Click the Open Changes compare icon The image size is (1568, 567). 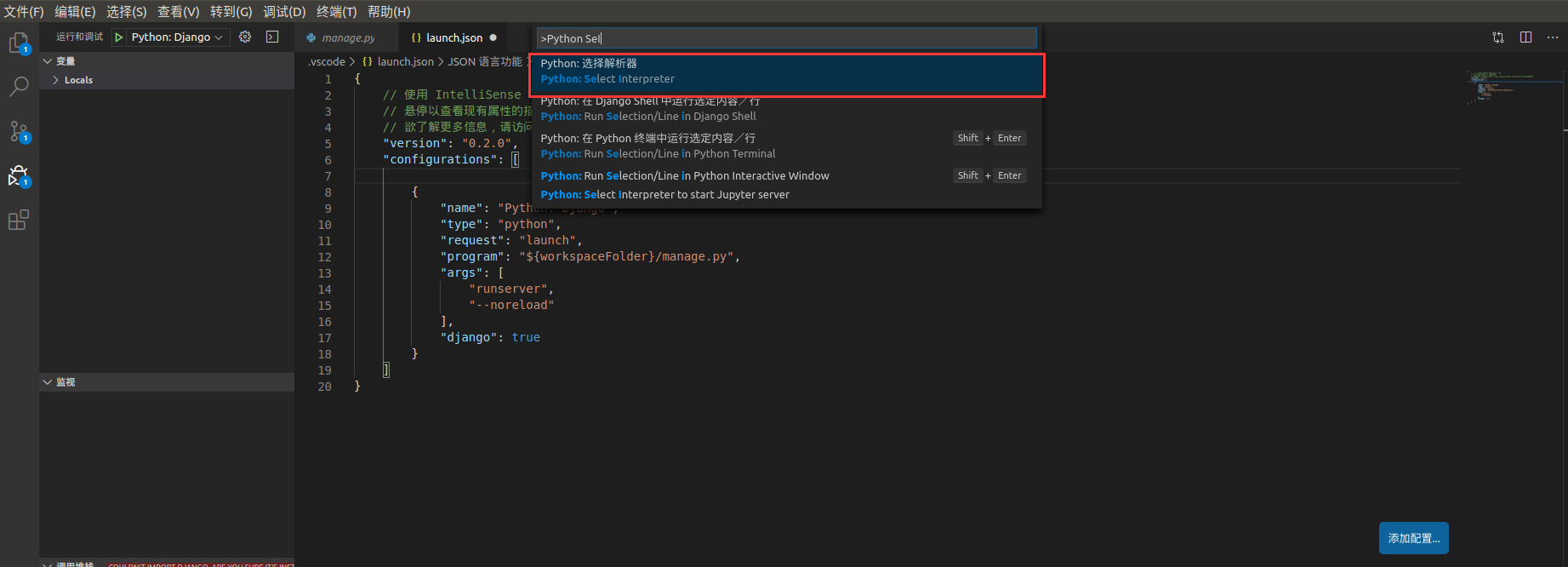point(1498,37)
